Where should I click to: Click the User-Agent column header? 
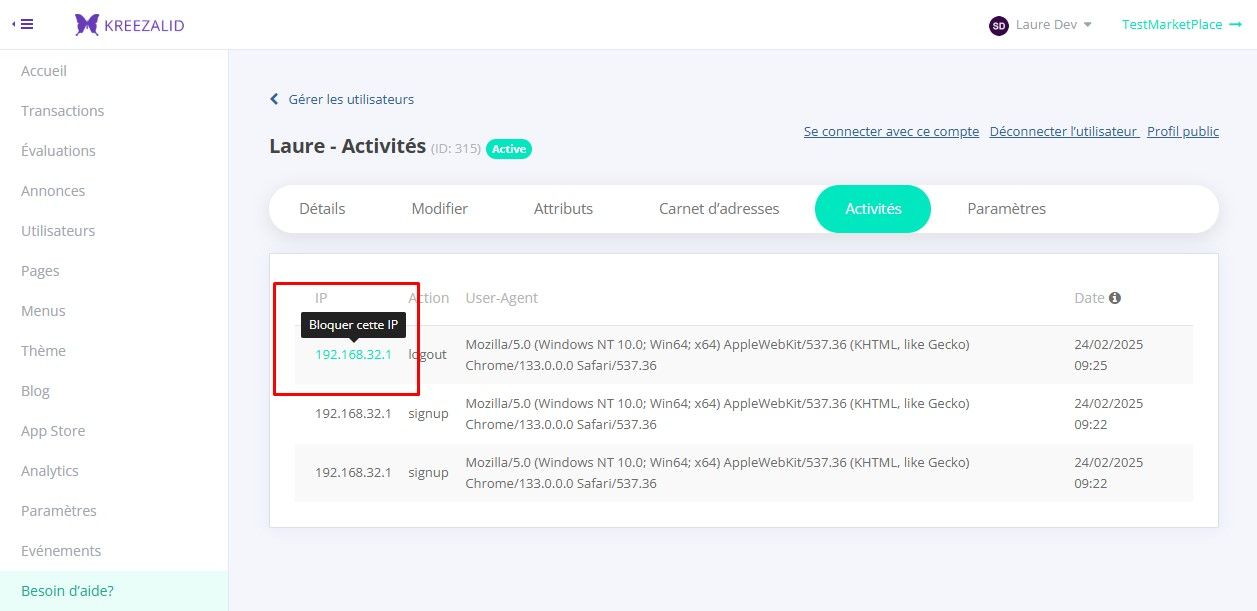tap(501, 298)
